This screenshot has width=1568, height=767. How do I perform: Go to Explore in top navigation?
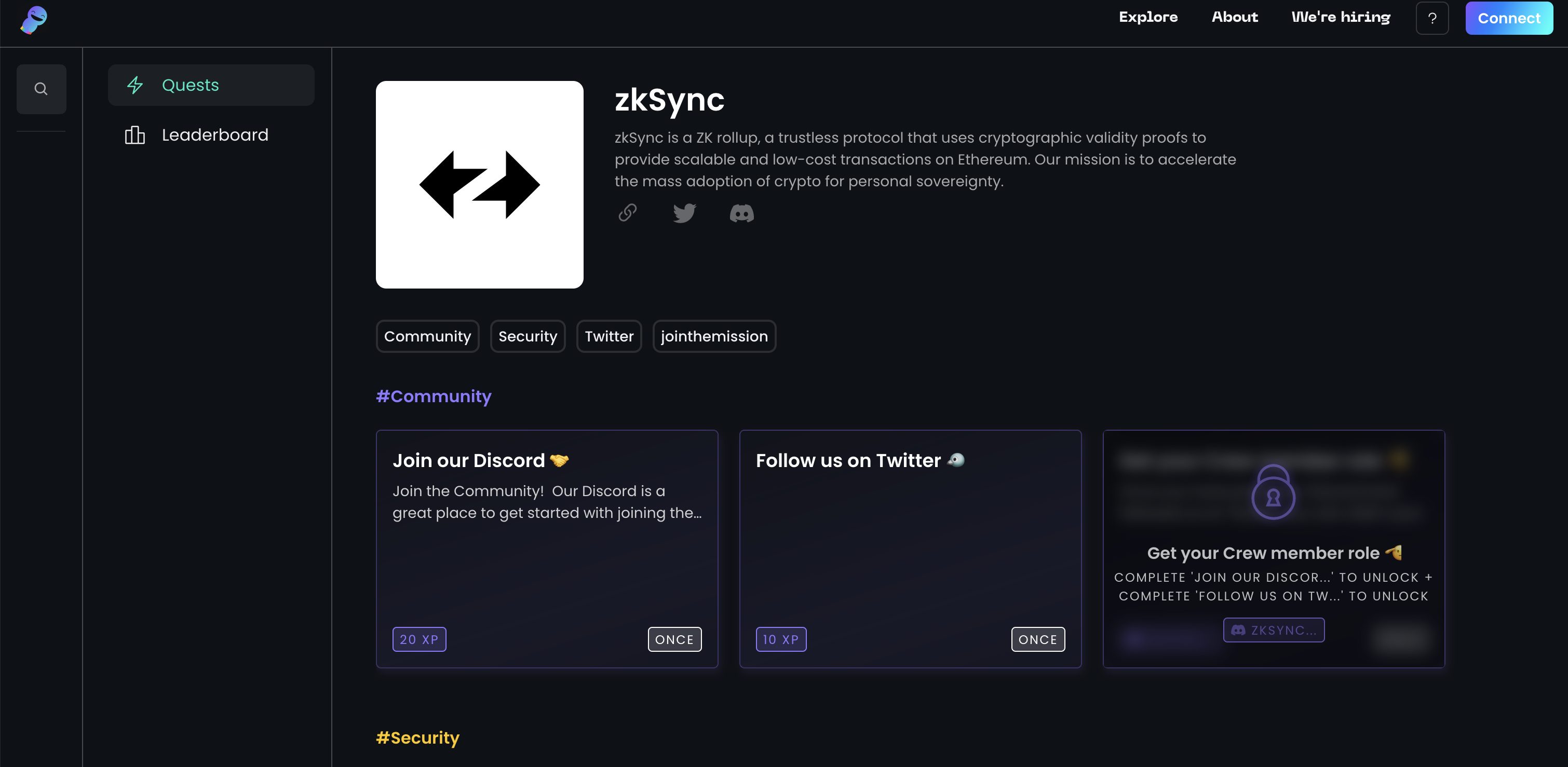[x=1148, y=17]
